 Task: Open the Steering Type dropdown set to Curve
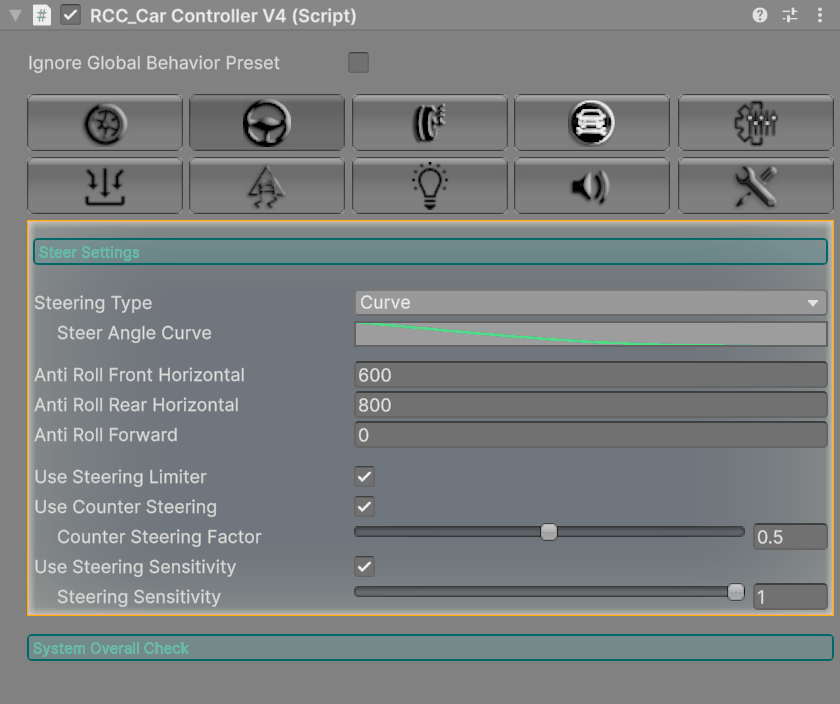click(591, 303)
